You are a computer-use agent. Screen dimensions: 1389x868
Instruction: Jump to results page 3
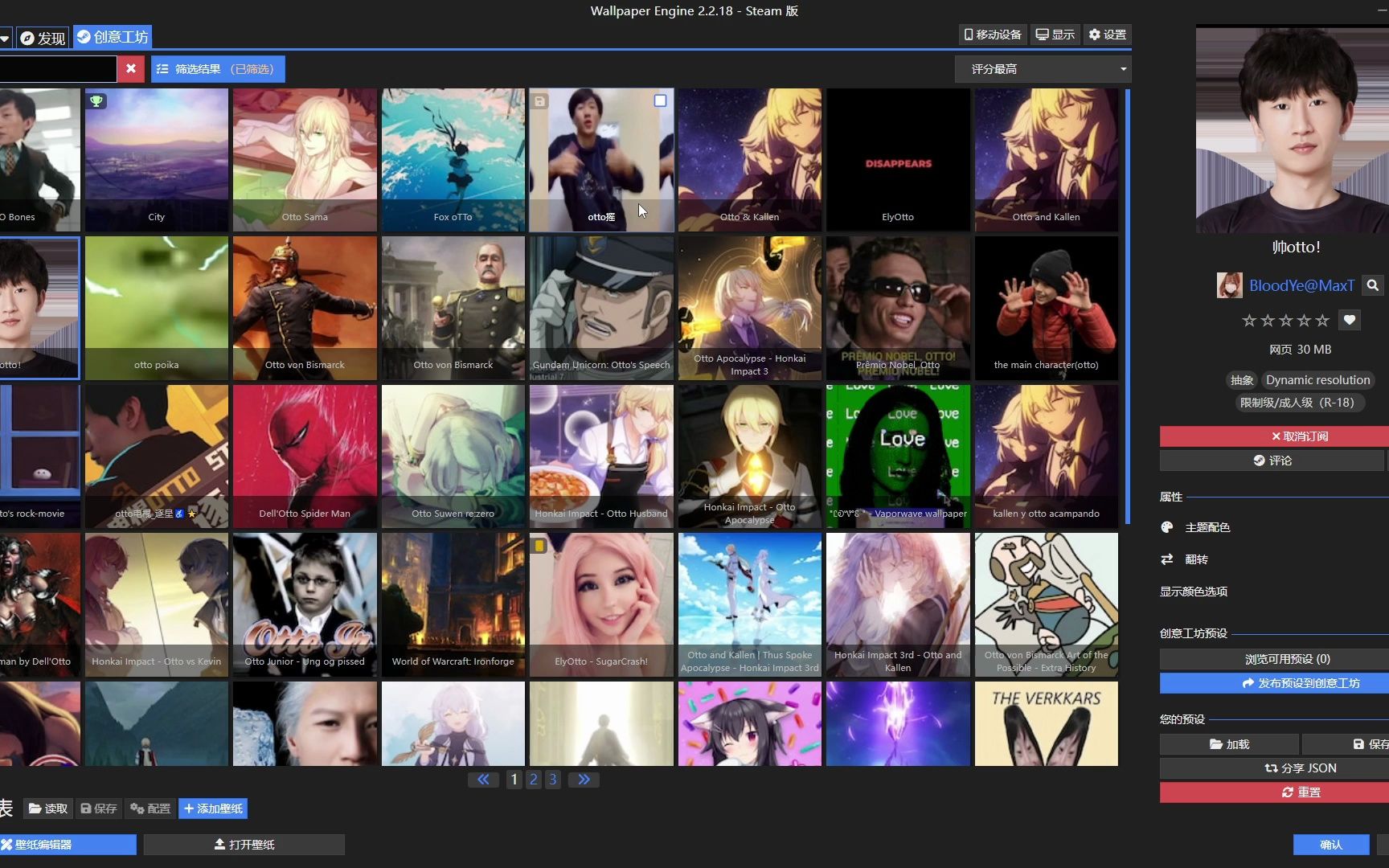pos(552,780)
